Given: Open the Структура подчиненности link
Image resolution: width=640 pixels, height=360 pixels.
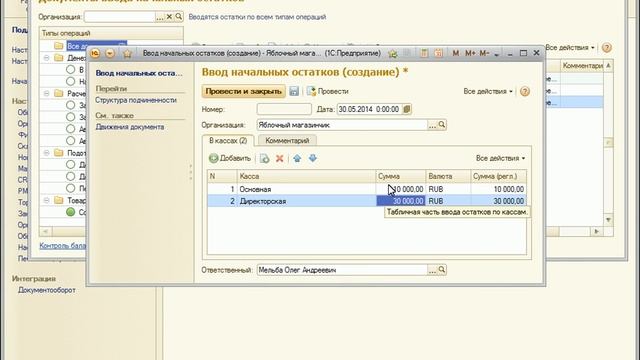Looking at the screenshot, I should click(136, 100).
